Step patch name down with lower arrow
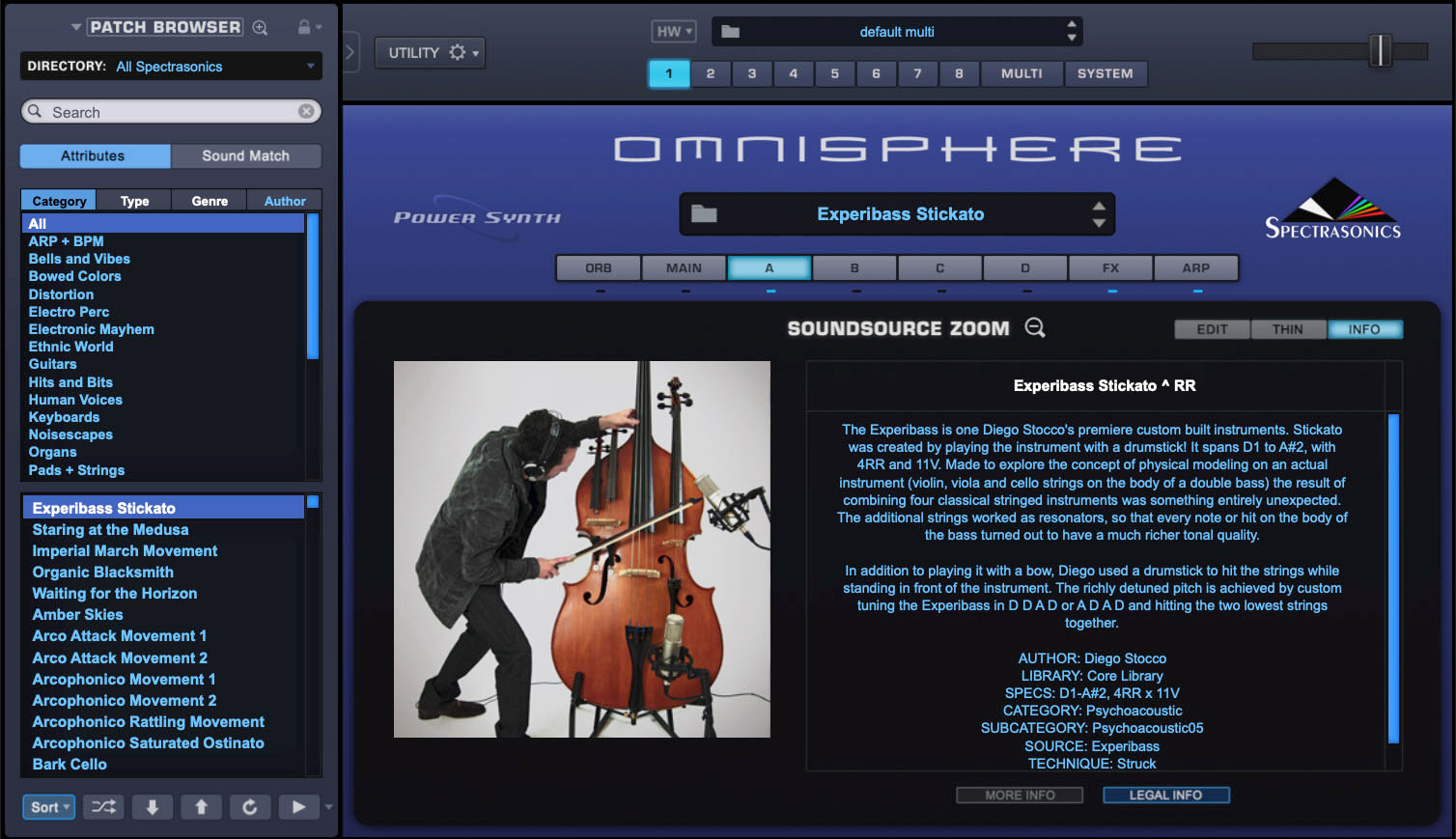This screenshot has height=839, width=1456. [x=1099, y=223]
